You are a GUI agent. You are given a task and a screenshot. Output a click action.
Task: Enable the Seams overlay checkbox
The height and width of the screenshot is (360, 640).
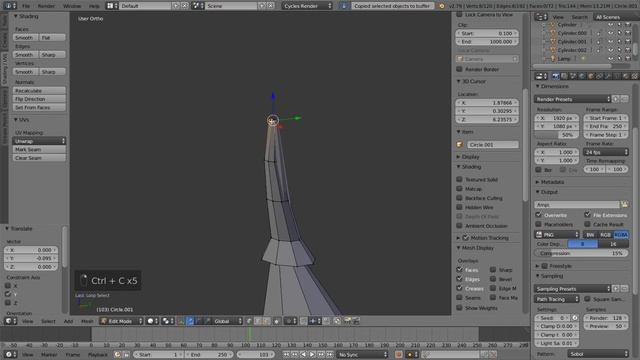tap(460, 298)
